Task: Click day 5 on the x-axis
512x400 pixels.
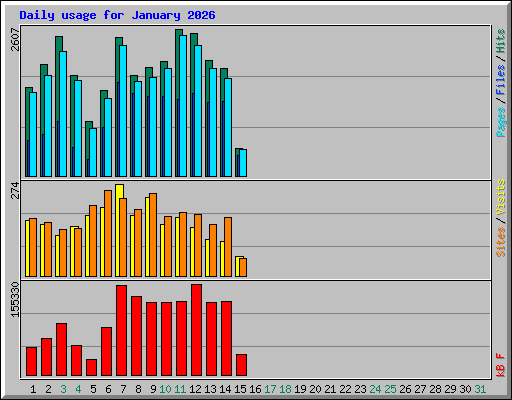Action: pyautogui.click(x=93, y=389)
